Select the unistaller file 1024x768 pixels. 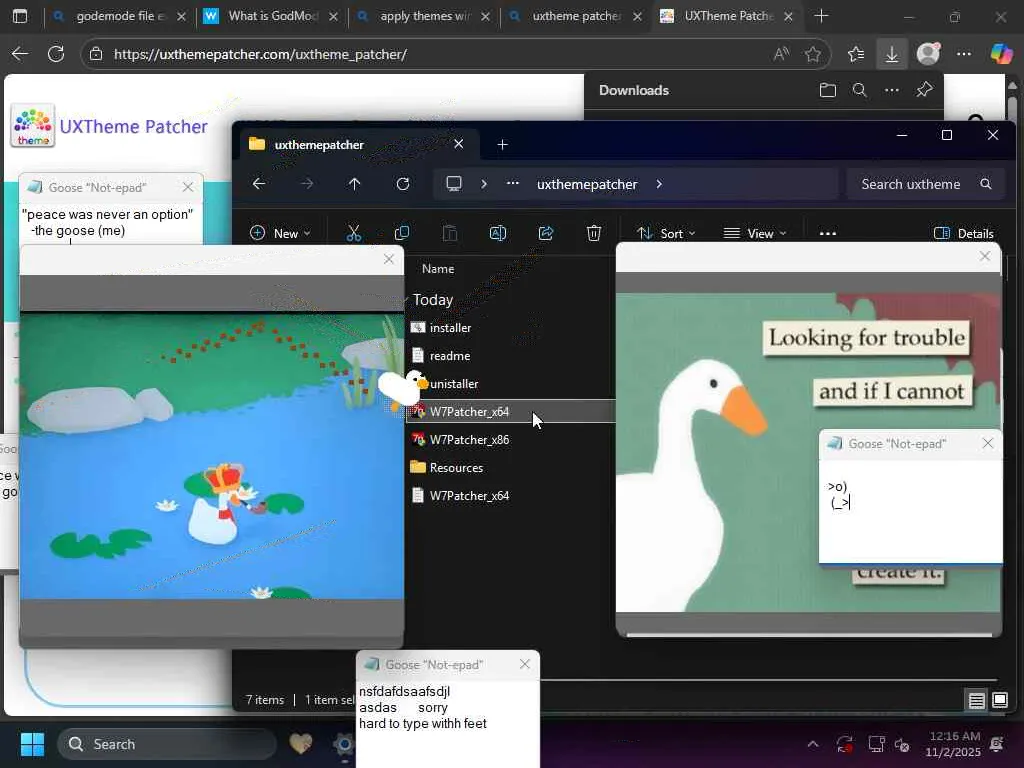point(454,383)
